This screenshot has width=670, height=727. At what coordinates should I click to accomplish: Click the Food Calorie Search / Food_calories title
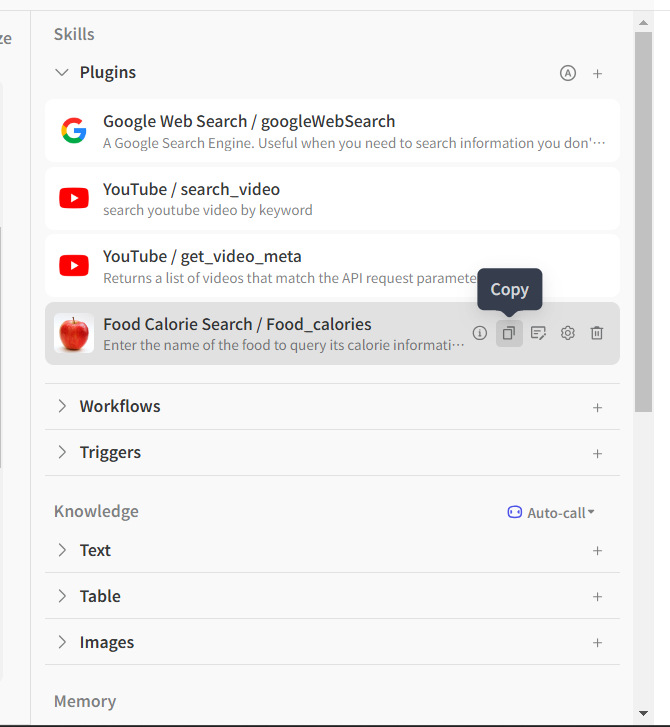pyautogui.click(x=237, y=325)
